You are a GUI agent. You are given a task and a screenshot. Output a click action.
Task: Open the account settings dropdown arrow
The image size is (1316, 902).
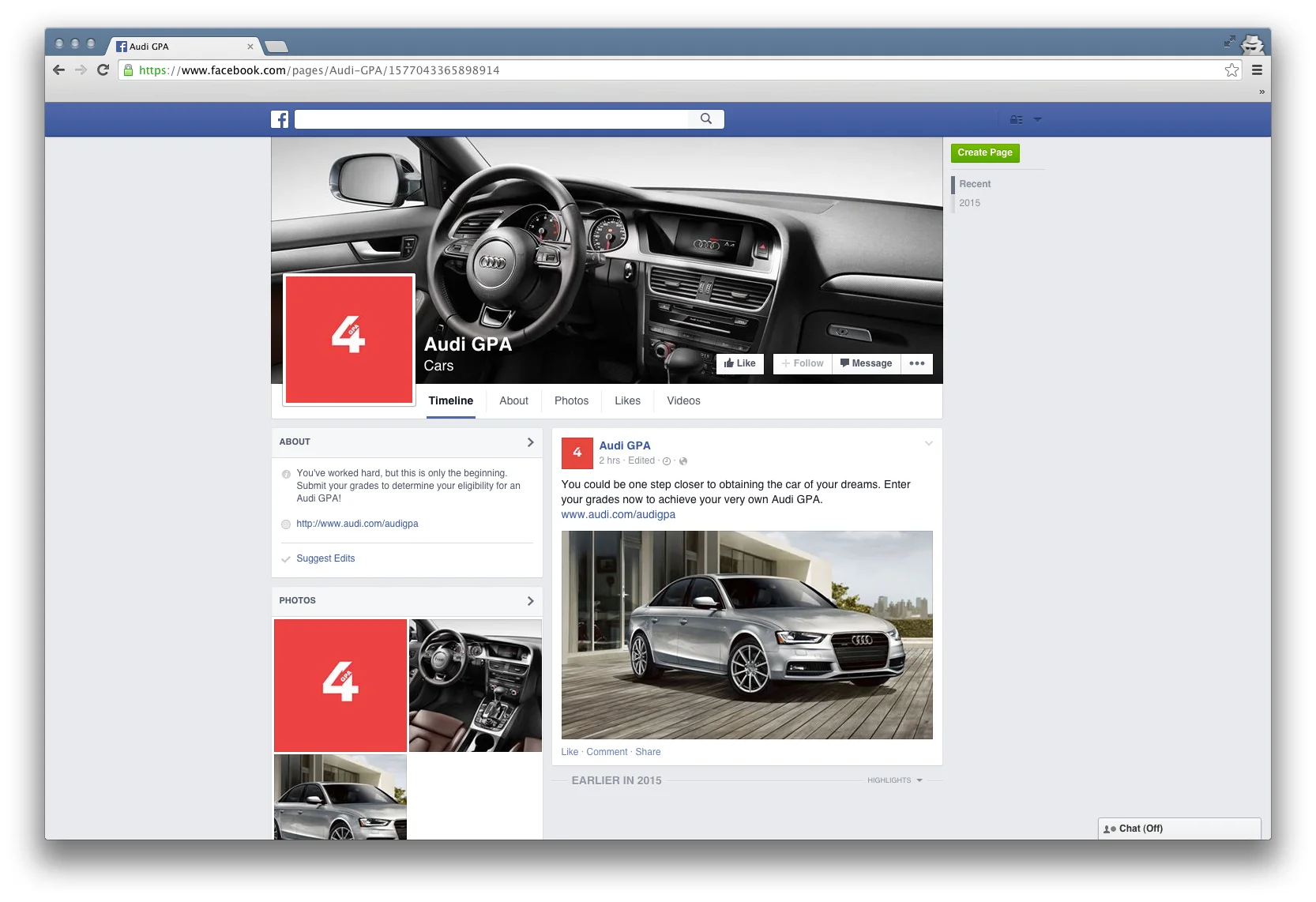[x=1038, y=119]
